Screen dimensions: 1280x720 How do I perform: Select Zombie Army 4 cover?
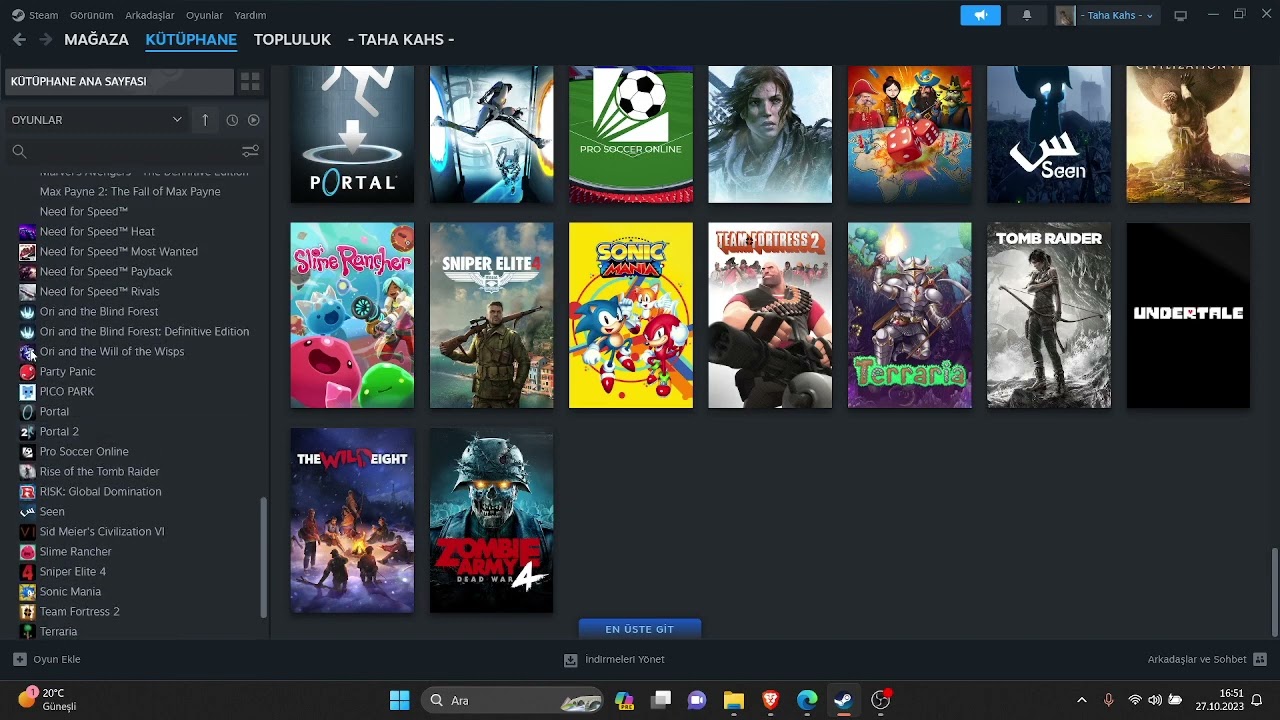(491, 521)
